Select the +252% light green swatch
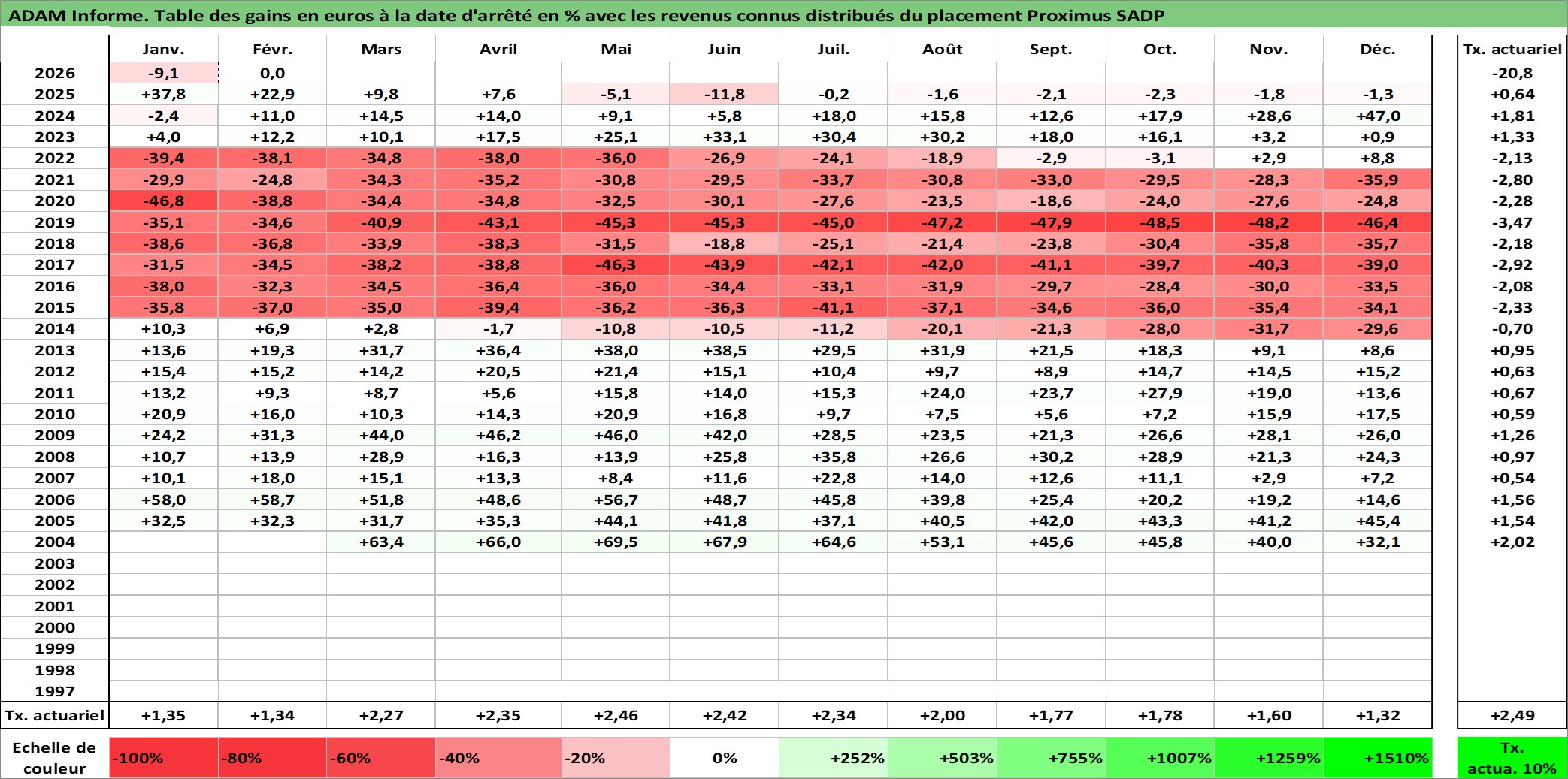Image resolution: width=1568 pixels, height=779 pixels. (x=834, y=758)
